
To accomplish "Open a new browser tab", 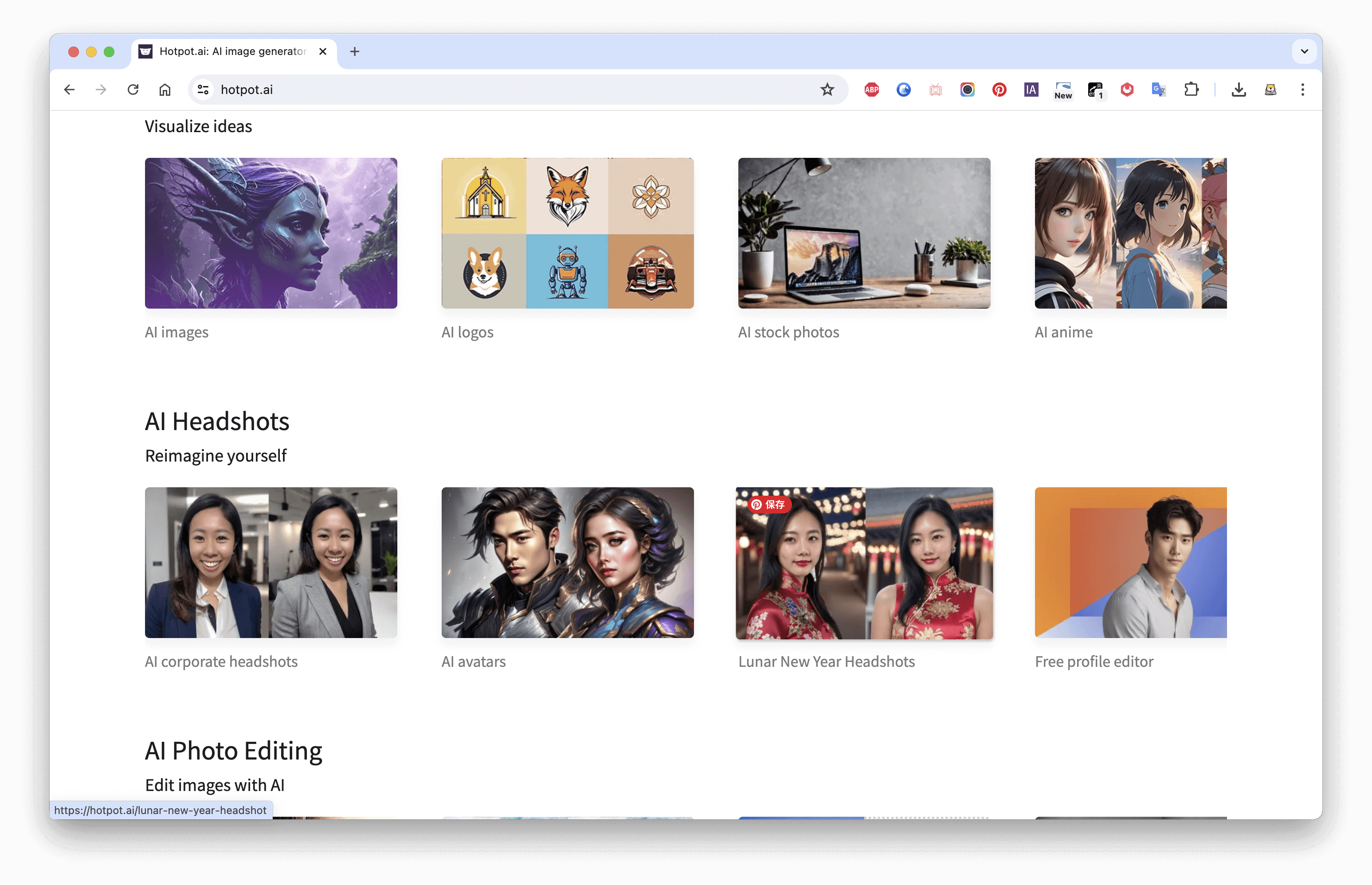I will coord(355,52).
